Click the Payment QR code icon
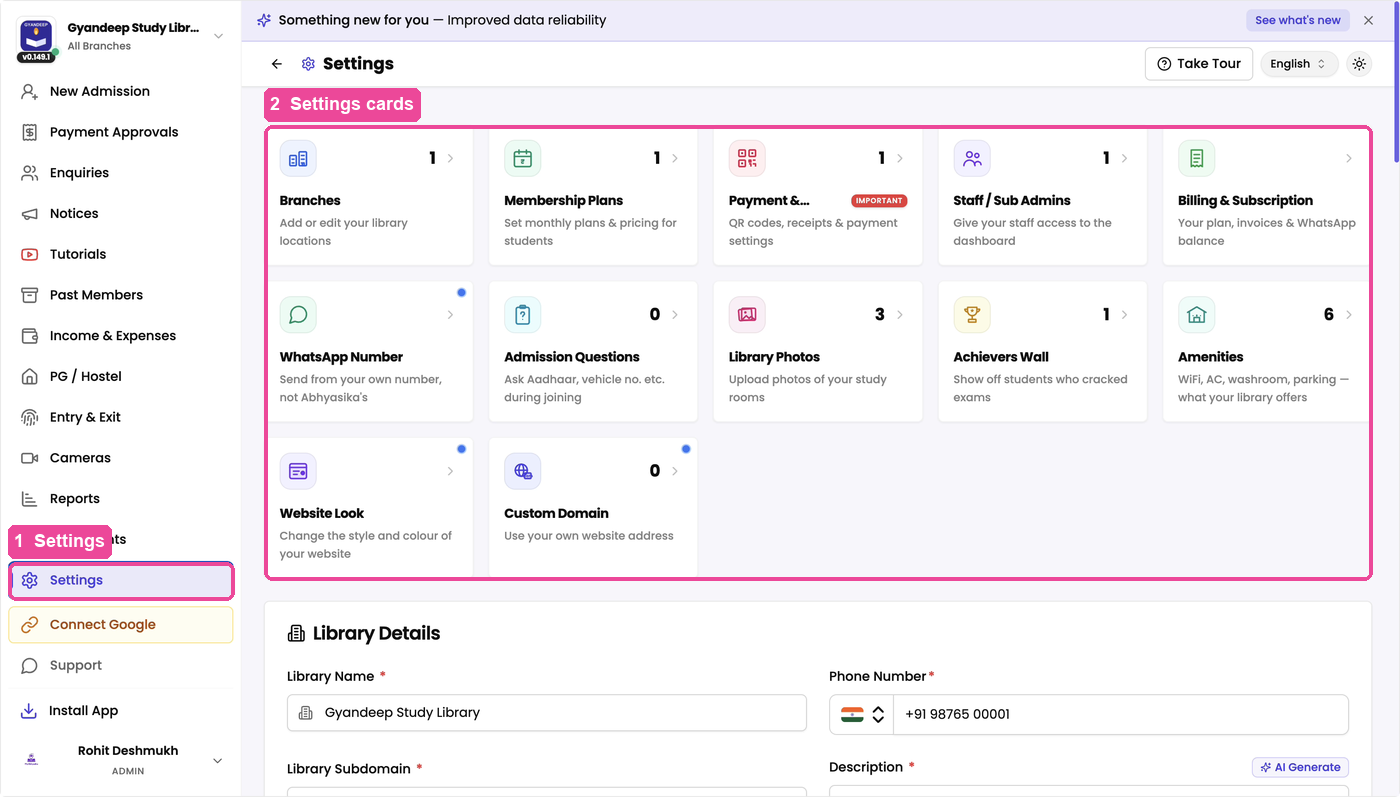Screen dimensions: 1400x797 [x=747, y=158]
